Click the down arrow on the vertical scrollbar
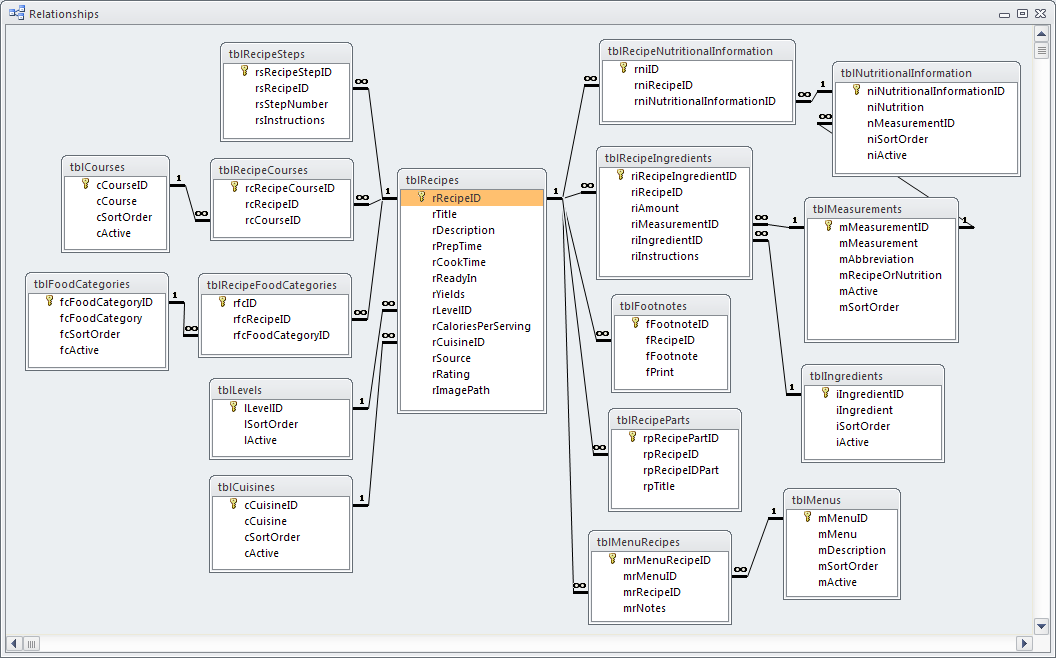This screenshot has width=1056, height=658. (x=1040, y=627)
